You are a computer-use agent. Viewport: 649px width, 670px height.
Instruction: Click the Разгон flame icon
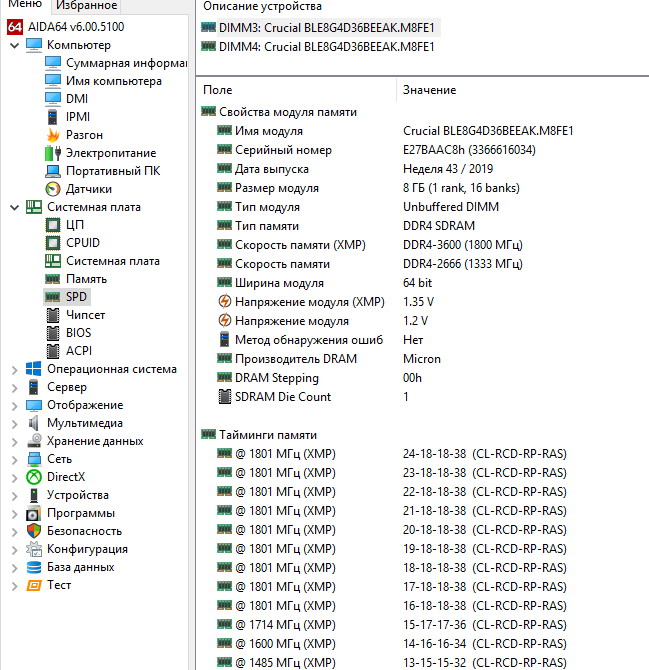53,135
